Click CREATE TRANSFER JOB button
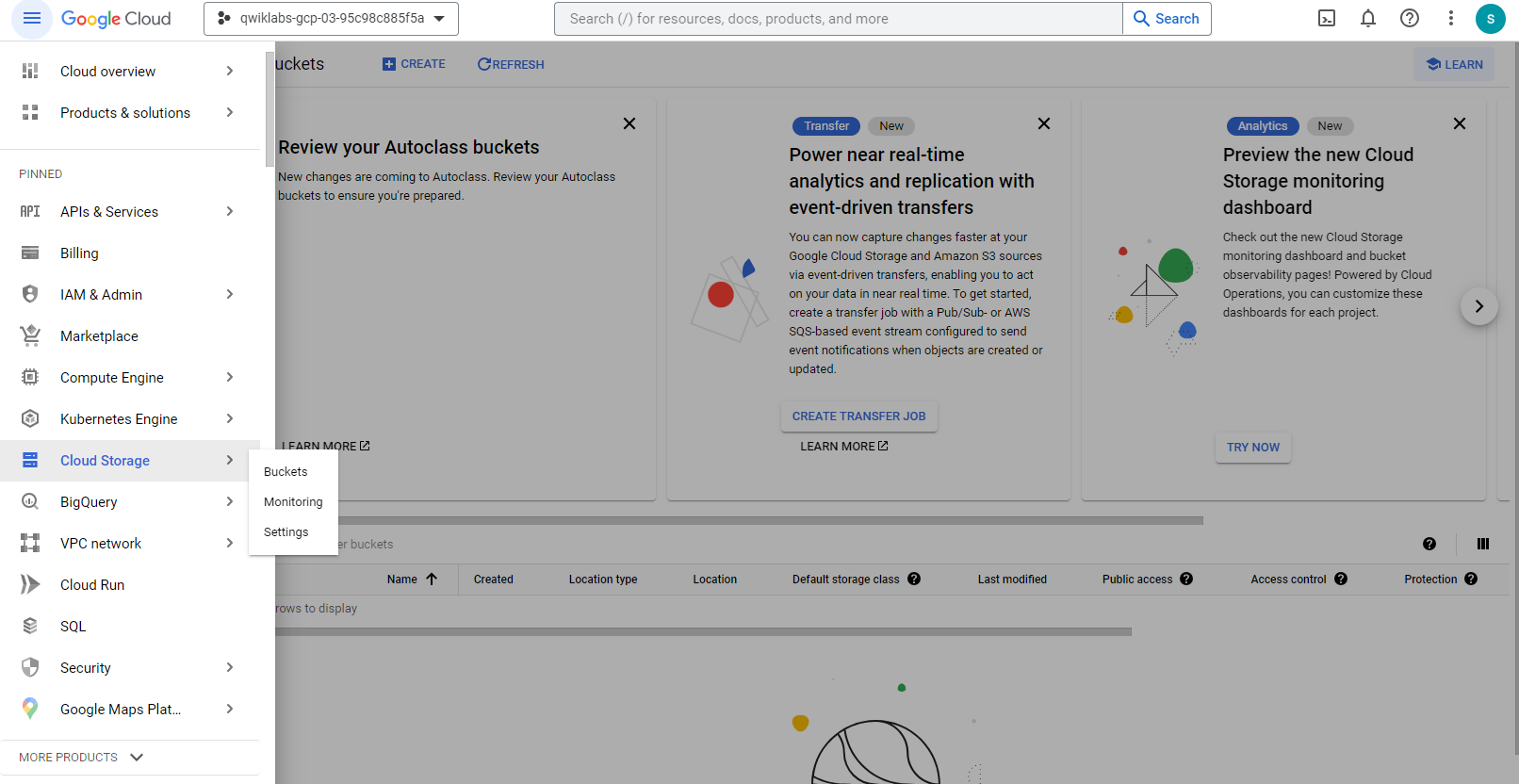The height and width of the screenshot is (784, 1519). pyautogui.click(x=858, y=416)
